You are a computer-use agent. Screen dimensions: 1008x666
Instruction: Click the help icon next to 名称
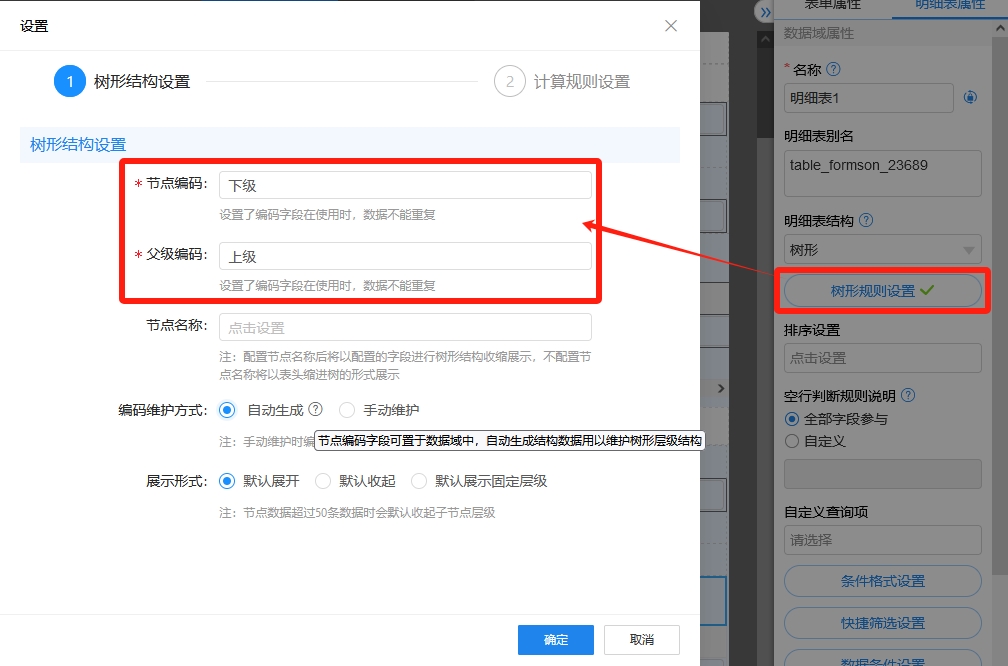(x=833, y=70)
